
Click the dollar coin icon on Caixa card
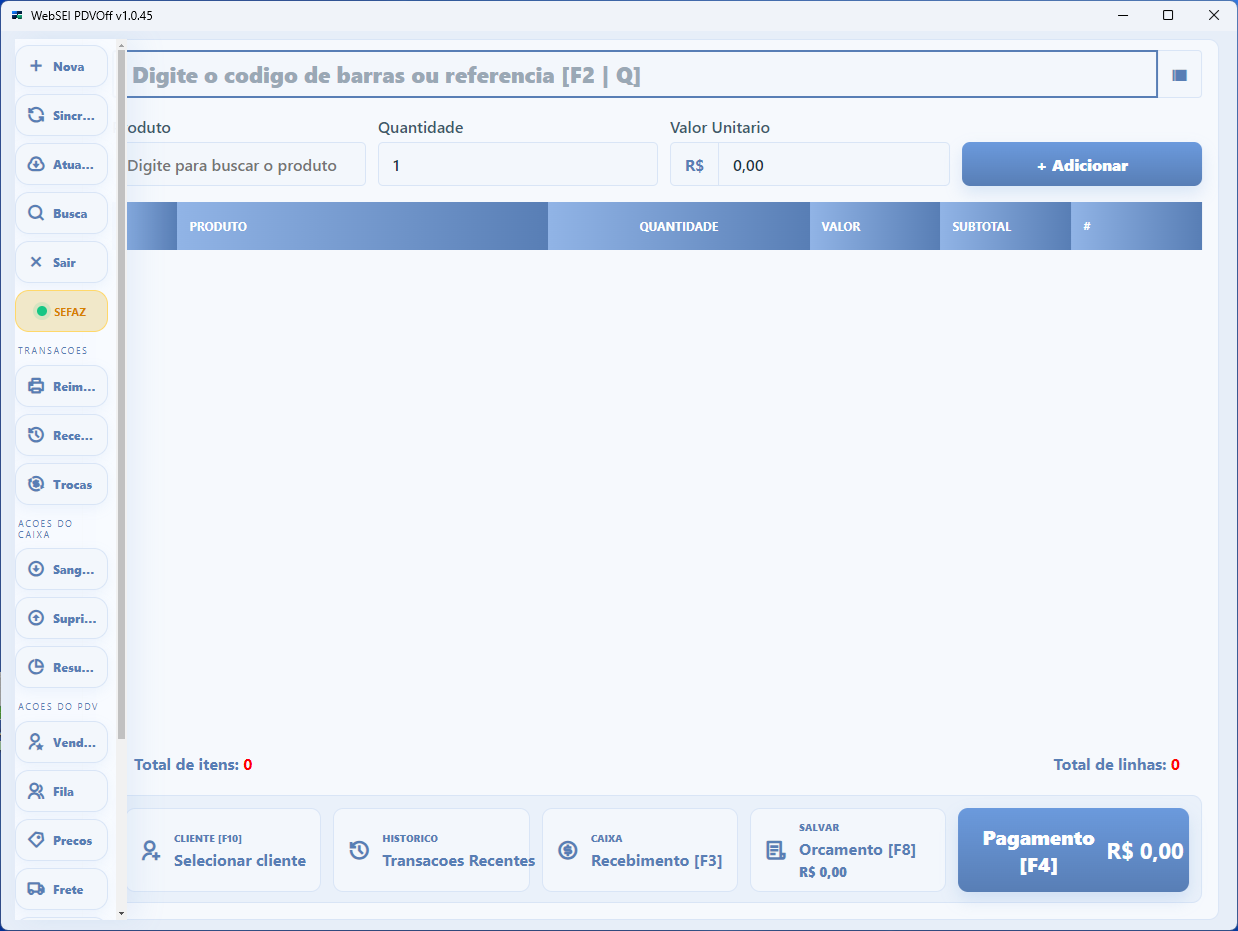[568, 851]
